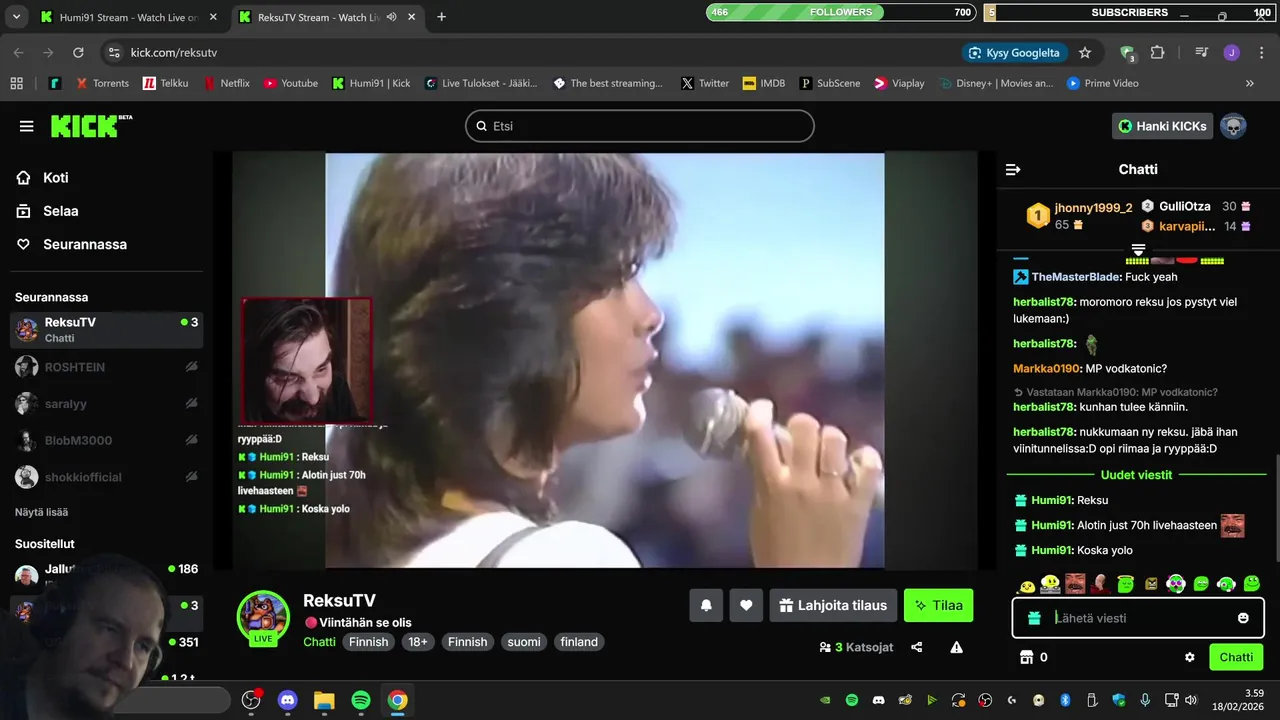This screenshot has height=720, width=1280.
Task: Open Spotify in taskbar
Action: tap(361, 701)
